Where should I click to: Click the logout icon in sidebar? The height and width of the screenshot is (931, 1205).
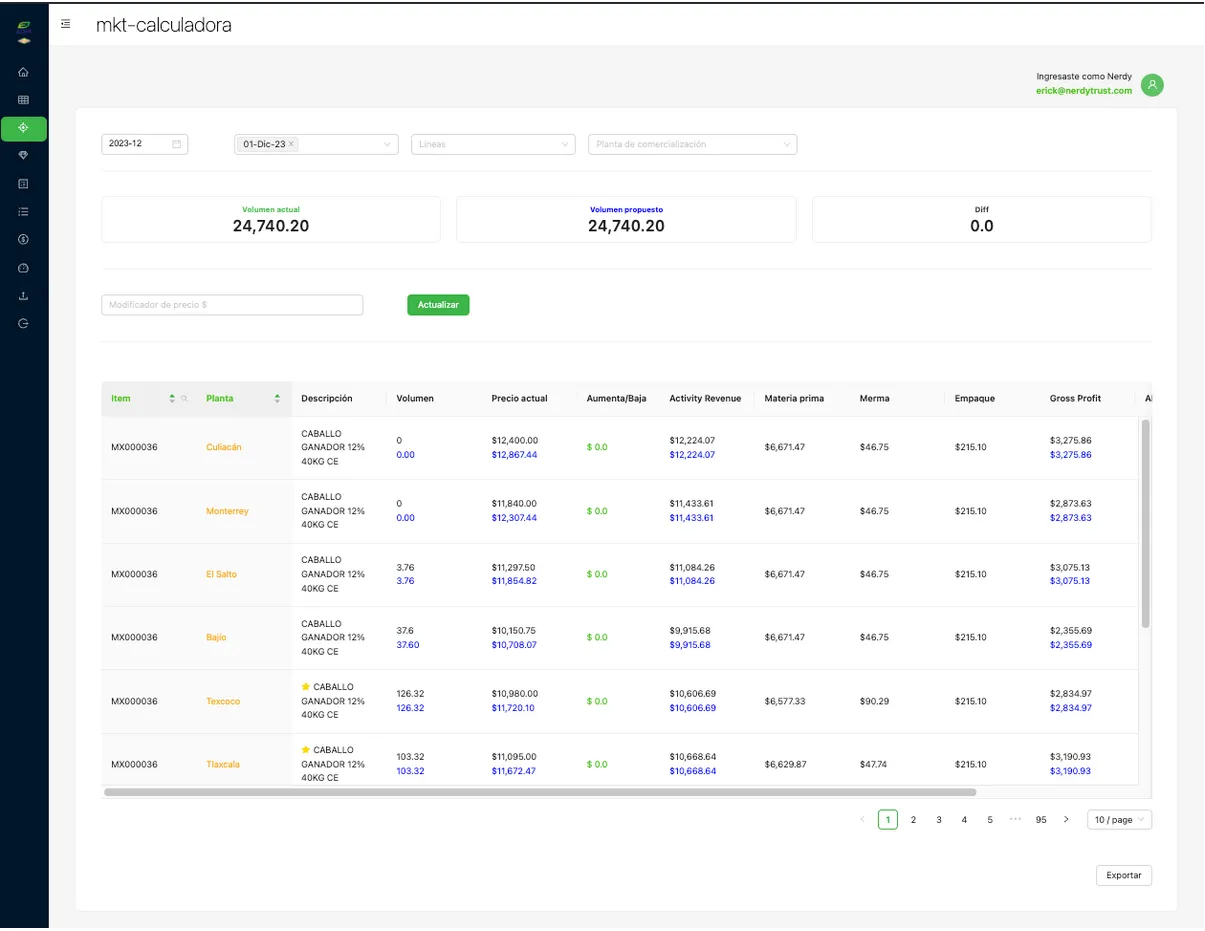tap(23, 324)
